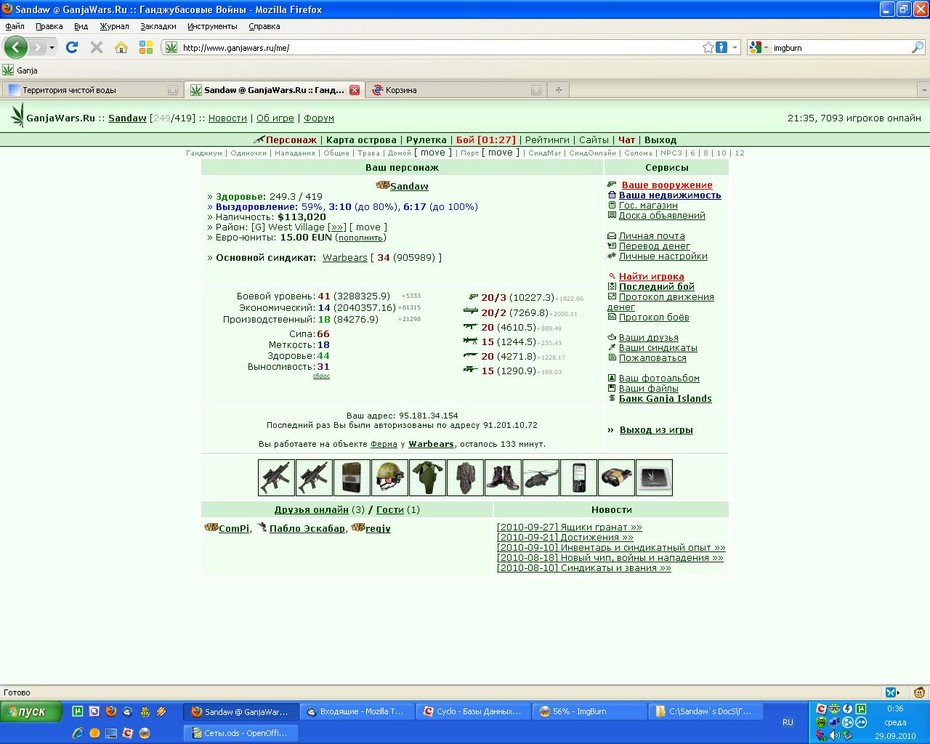Open the Правка menu
Image resolution: width=930 pixels, height=744 pixels.
[49, 26]
